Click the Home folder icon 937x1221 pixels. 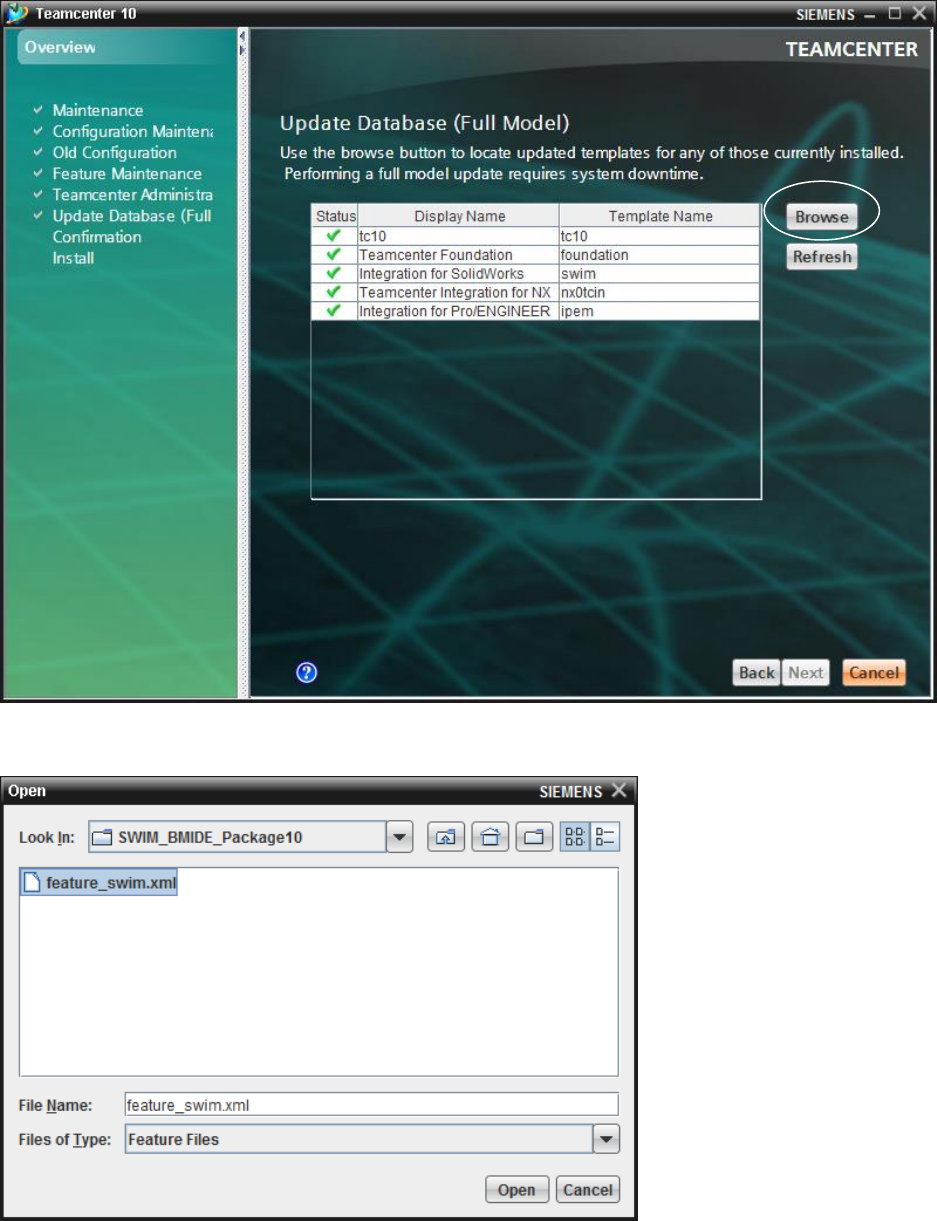pyautogui.click(x=491, y=838)
